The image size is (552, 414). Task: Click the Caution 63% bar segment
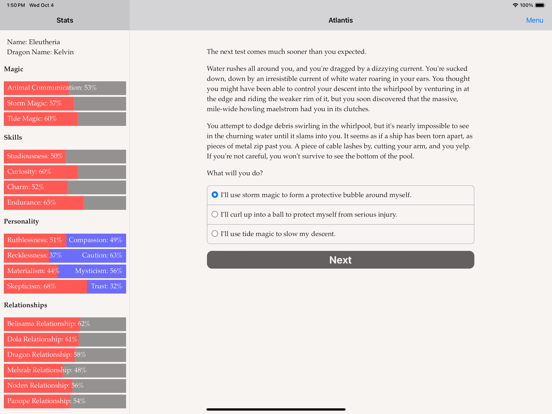pyautogui.click(x=87, y=256)
